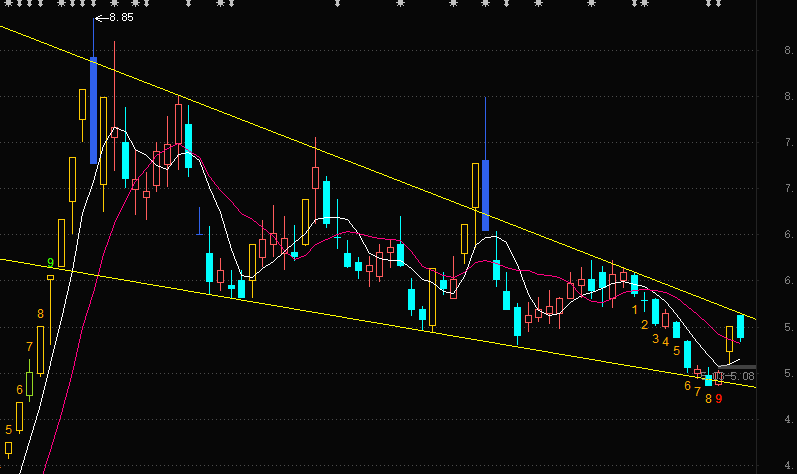Click the small blue doji left of the first channel low

(x=199, y=234)
